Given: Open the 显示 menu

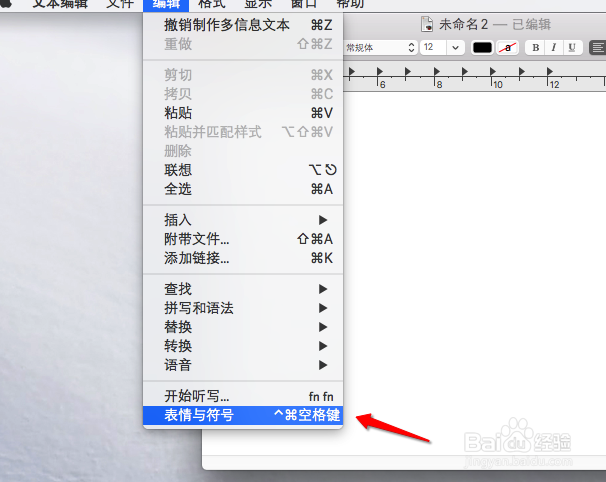Looking at the screenshot, I should (258, 4).
